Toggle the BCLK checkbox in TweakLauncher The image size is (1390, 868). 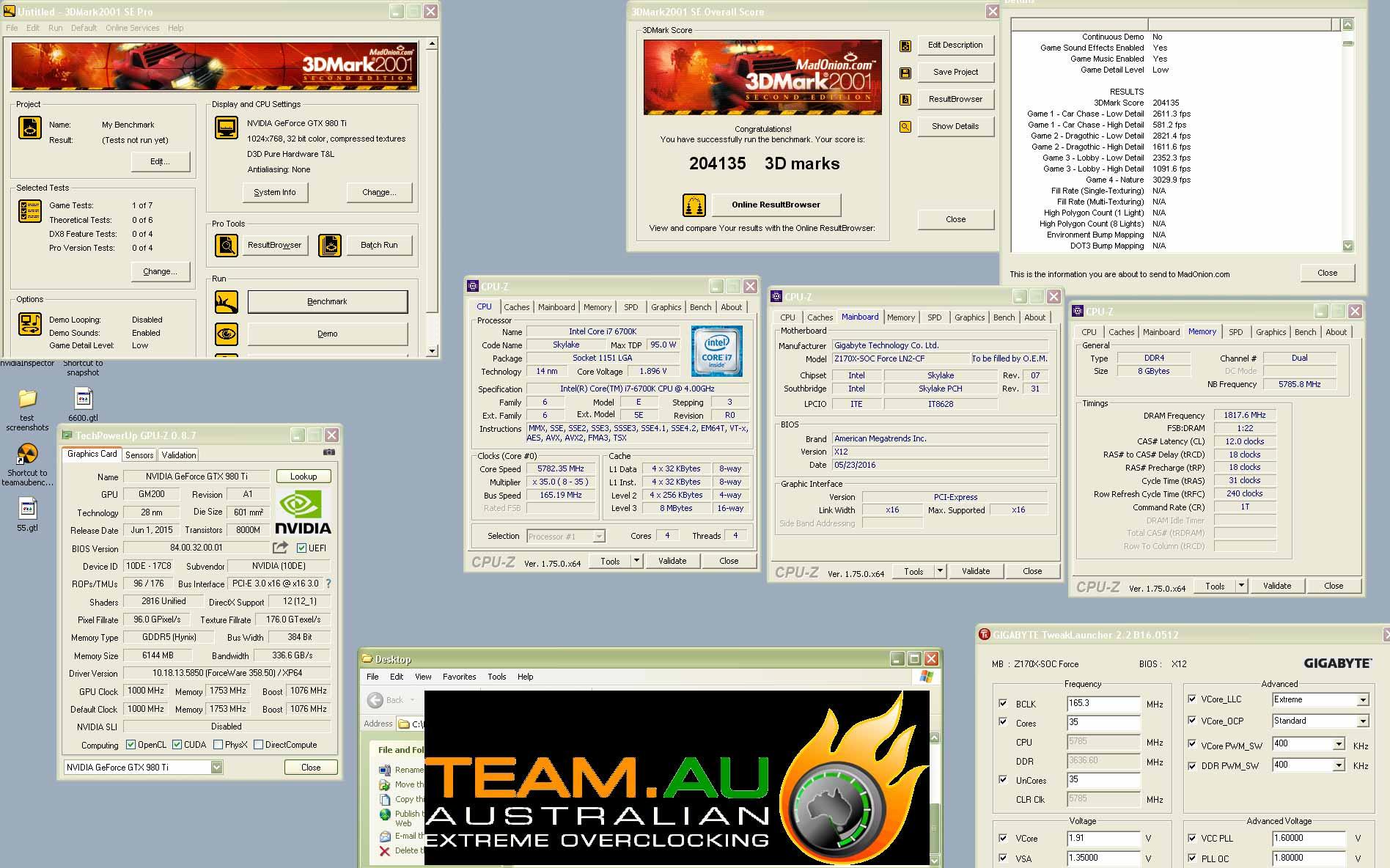click(x=1003, y=703)
